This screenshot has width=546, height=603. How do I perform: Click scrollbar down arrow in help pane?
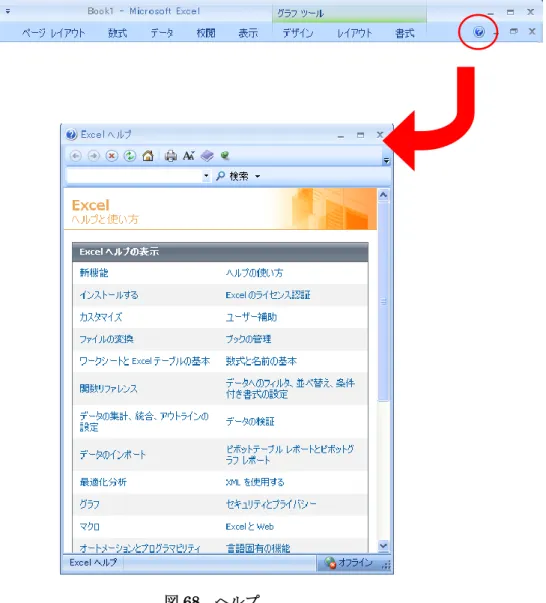tap(383, 546)
